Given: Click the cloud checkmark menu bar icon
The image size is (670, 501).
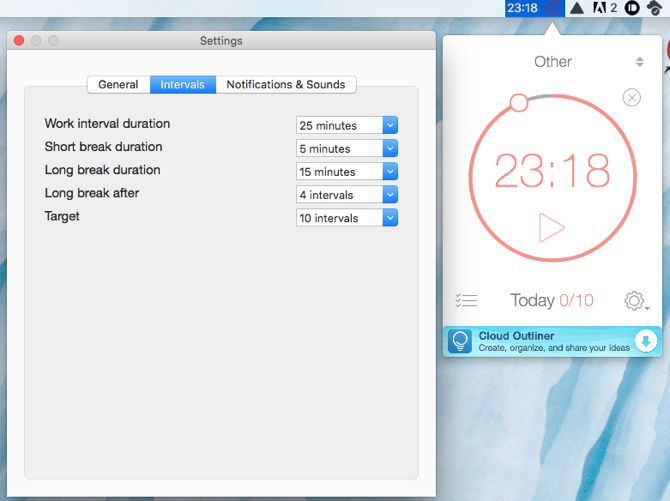Looking at the screenshot, I should point(654,8).
